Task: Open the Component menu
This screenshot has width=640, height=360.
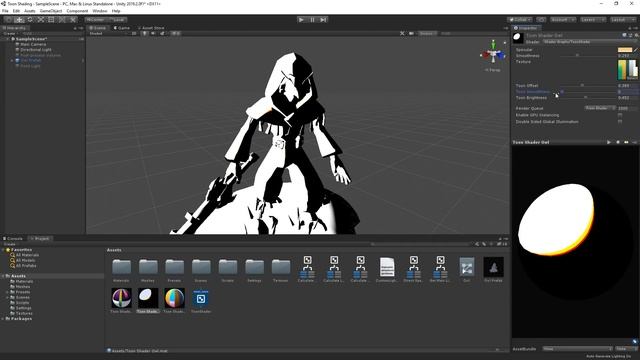Action: coord(77,11)
